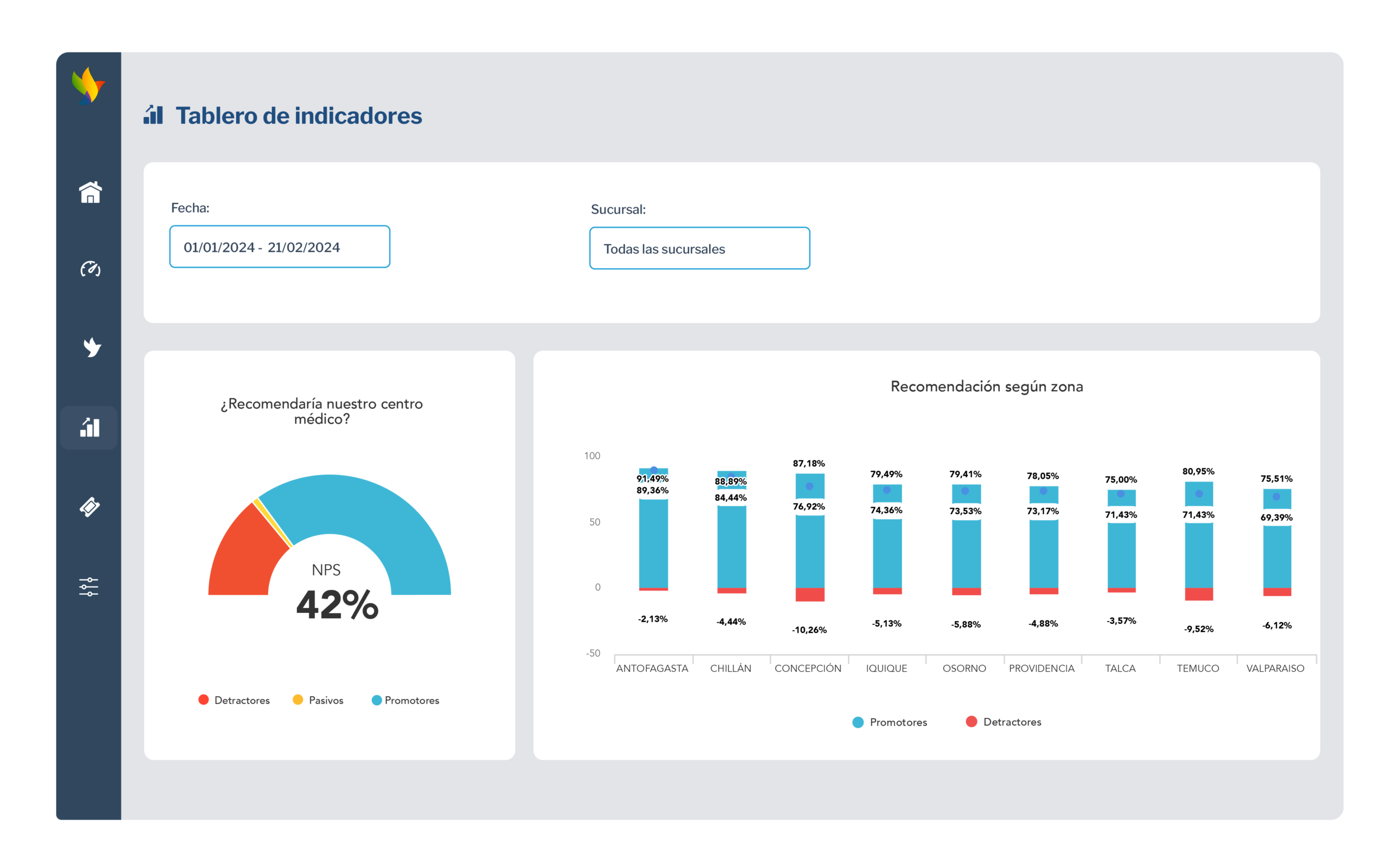Viewport: 1400px width, 853px height.
Task: Click the bird icon in sidebar
Action: click(91, 347)
